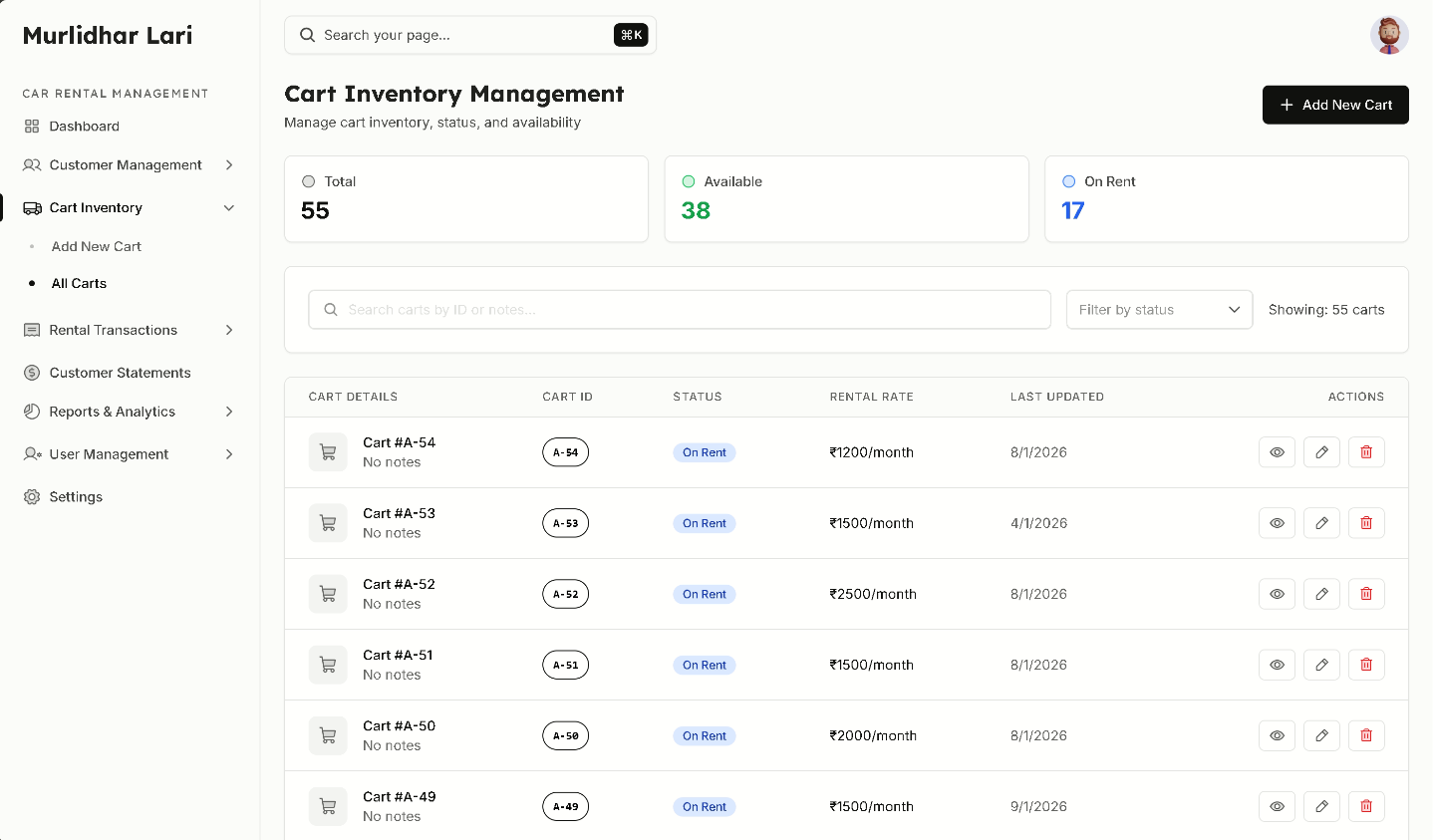Collapse the Cart Inventory submenu
This screenshot has height=840, width=1433.
click(x=230, y=207)
